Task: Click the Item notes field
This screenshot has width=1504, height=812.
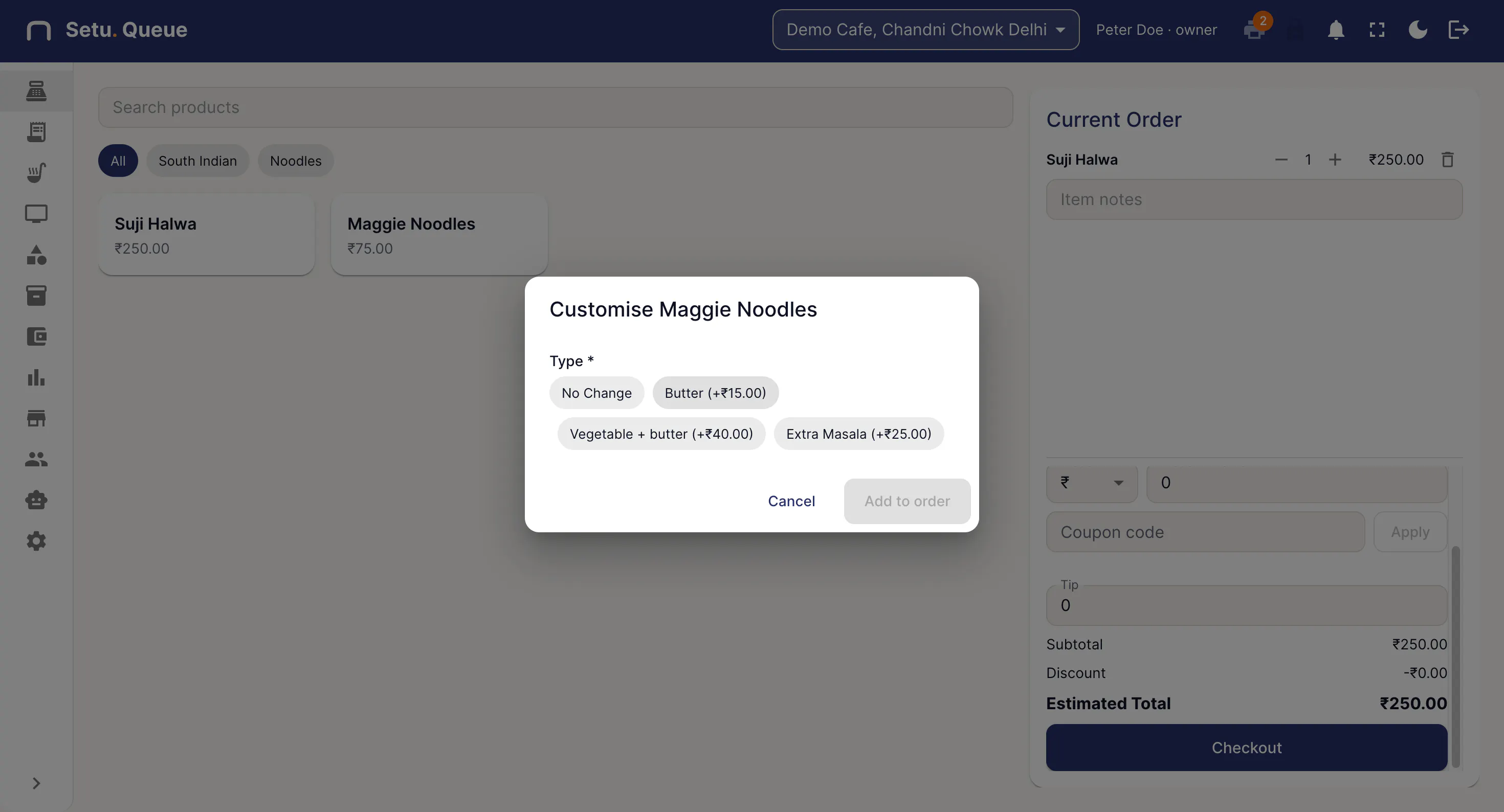Action: (x=1254, y=199)
